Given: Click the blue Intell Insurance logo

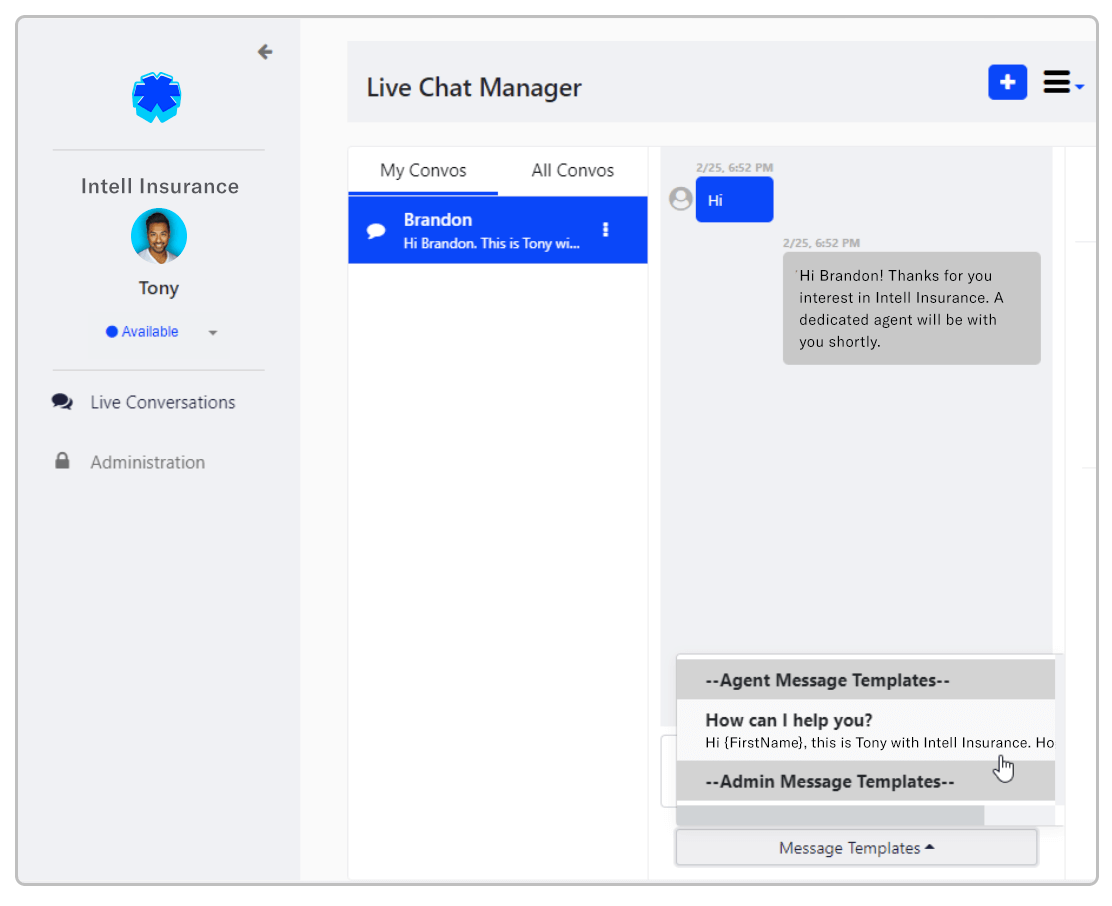Looking at the screenshot, I should [x=157, y=98].
